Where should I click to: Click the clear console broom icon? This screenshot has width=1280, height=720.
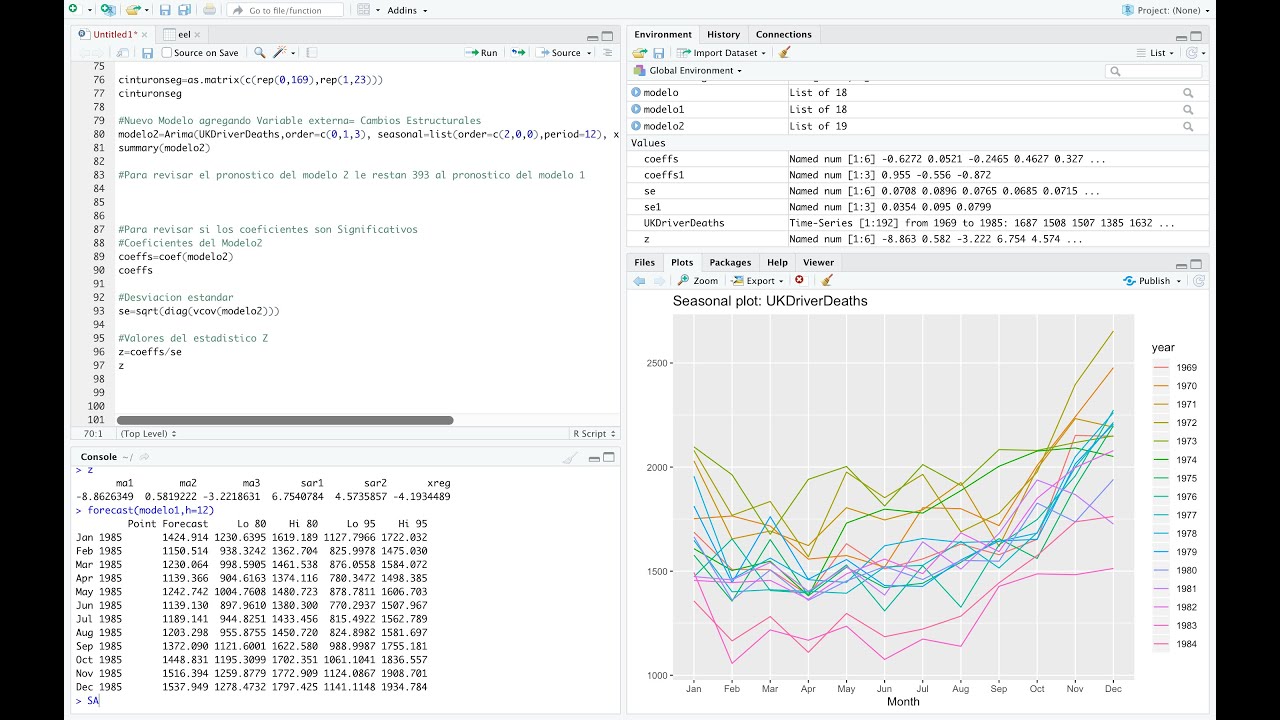tap(569, 457)
